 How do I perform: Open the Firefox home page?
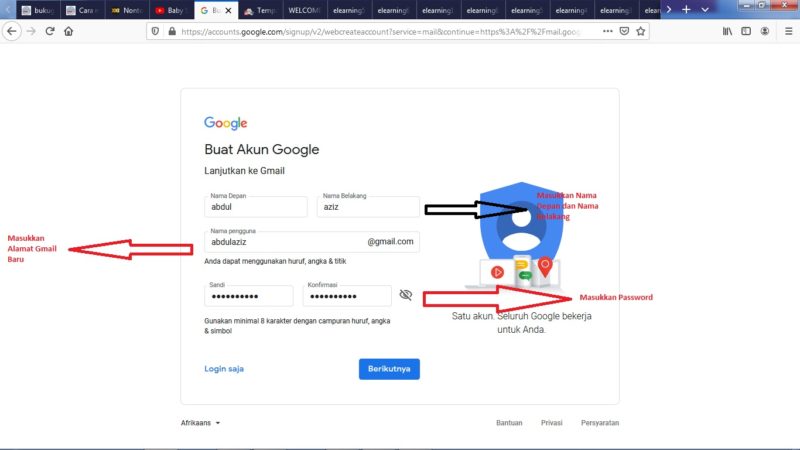tap(68, 31)
